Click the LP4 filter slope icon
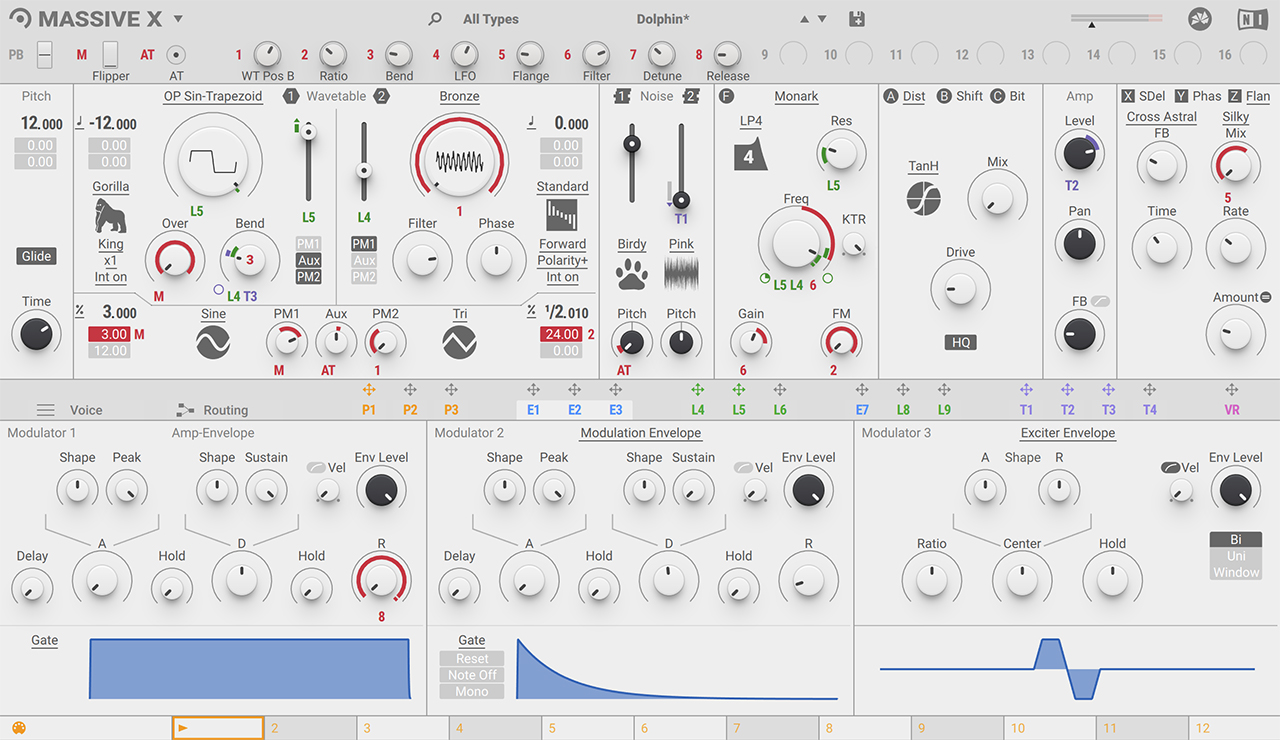This screenshot has width=1280, height=740. (750, 156)
